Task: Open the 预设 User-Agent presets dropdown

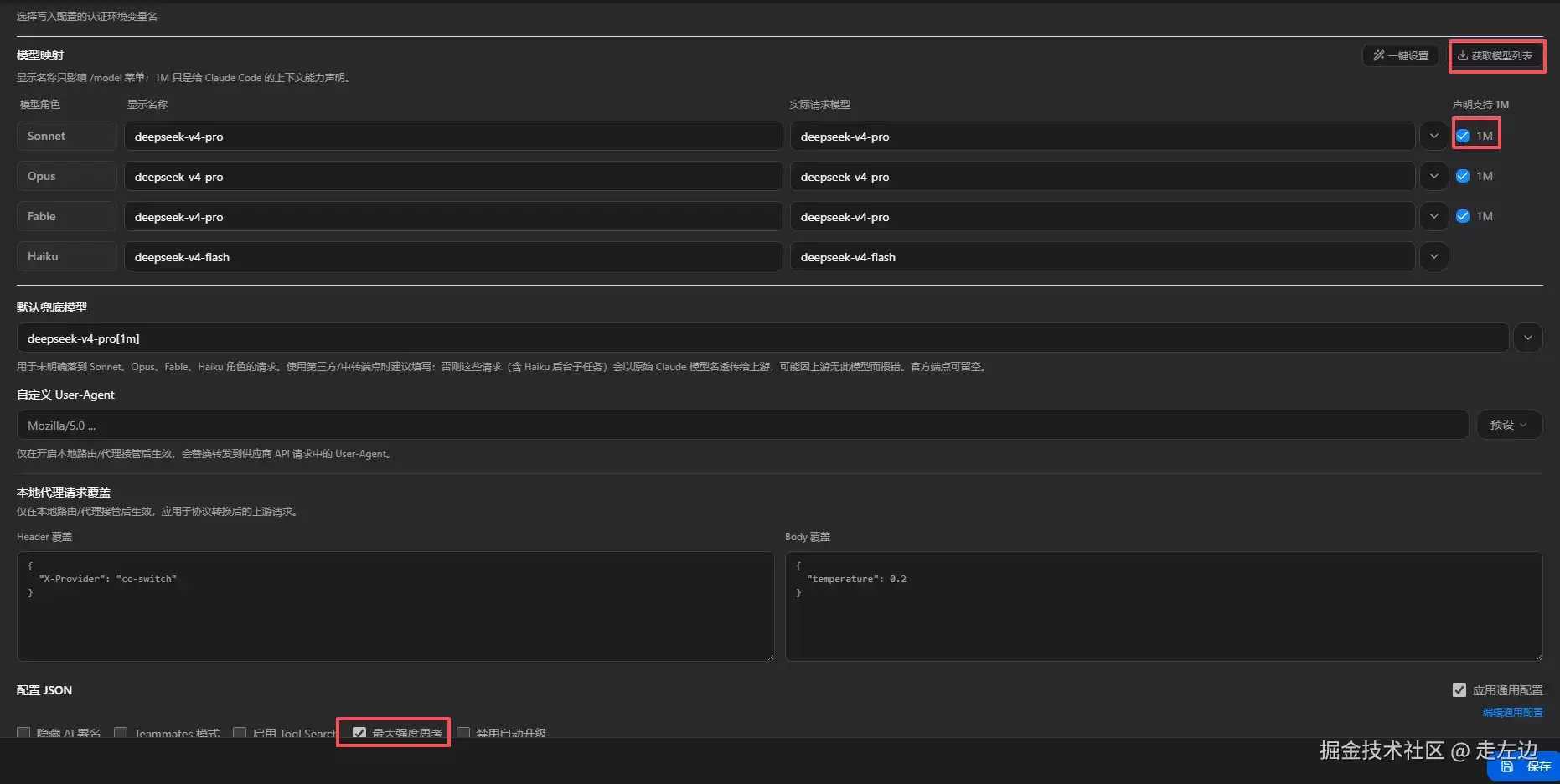Action: 1508,425
